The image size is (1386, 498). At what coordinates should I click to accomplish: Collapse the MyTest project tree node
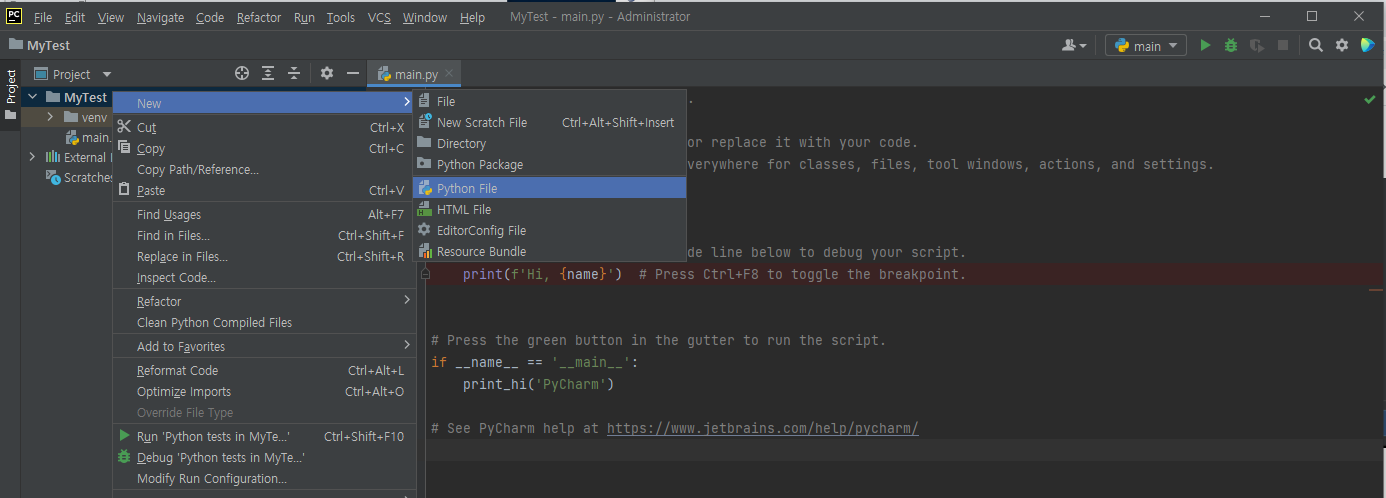pos(32,97)
